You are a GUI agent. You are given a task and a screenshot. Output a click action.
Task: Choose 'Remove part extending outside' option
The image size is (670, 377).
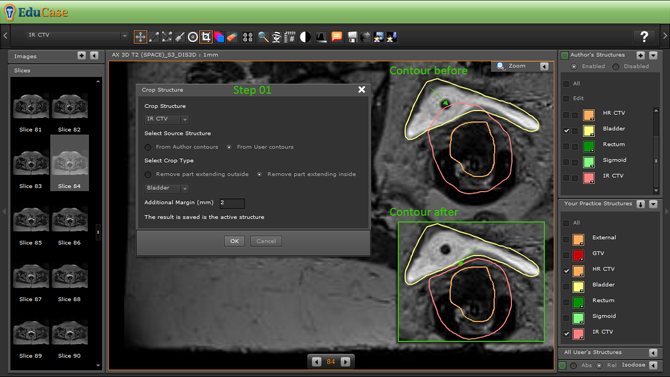(148, 174)
